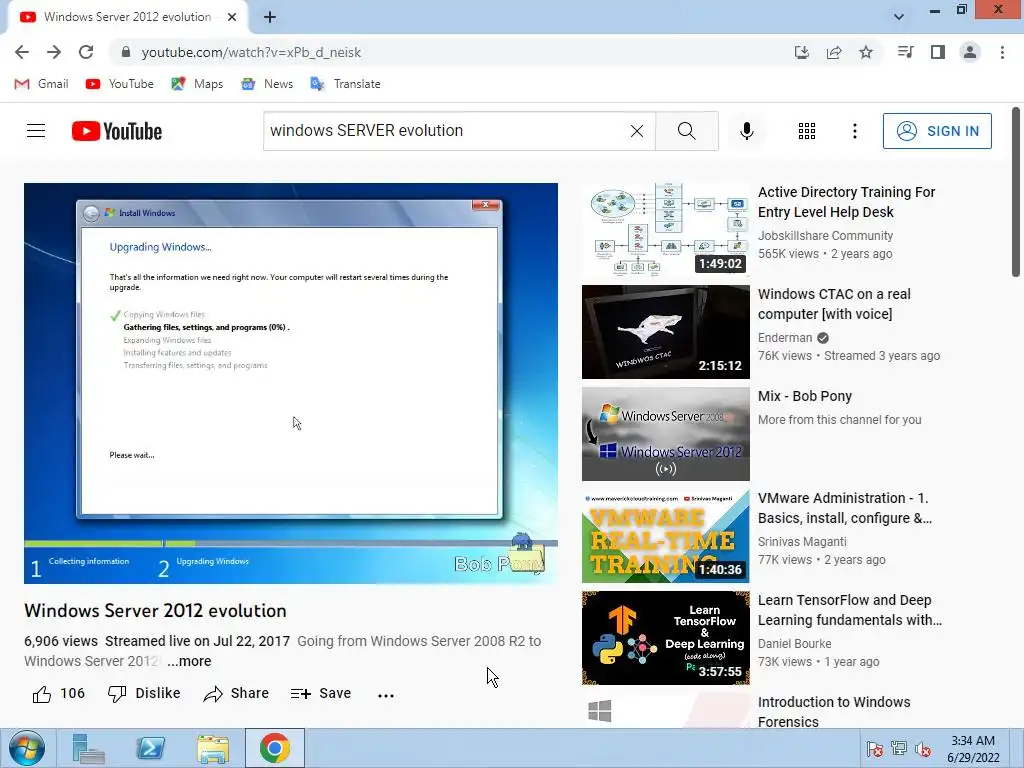Open the Chrome profile avatar
Viewport: 1024px width, 768px height.
pyautogui.click(x=970, y=52)
